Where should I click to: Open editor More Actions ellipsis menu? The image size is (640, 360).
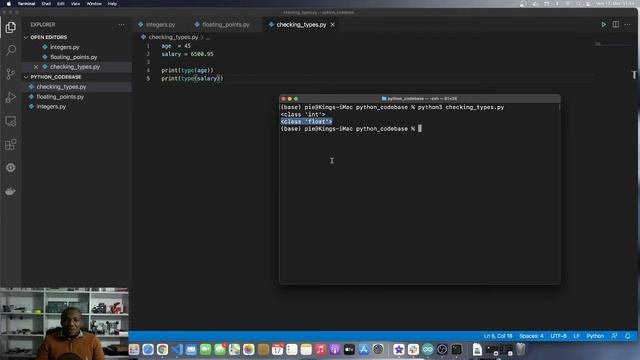click(x=627, y=24)
